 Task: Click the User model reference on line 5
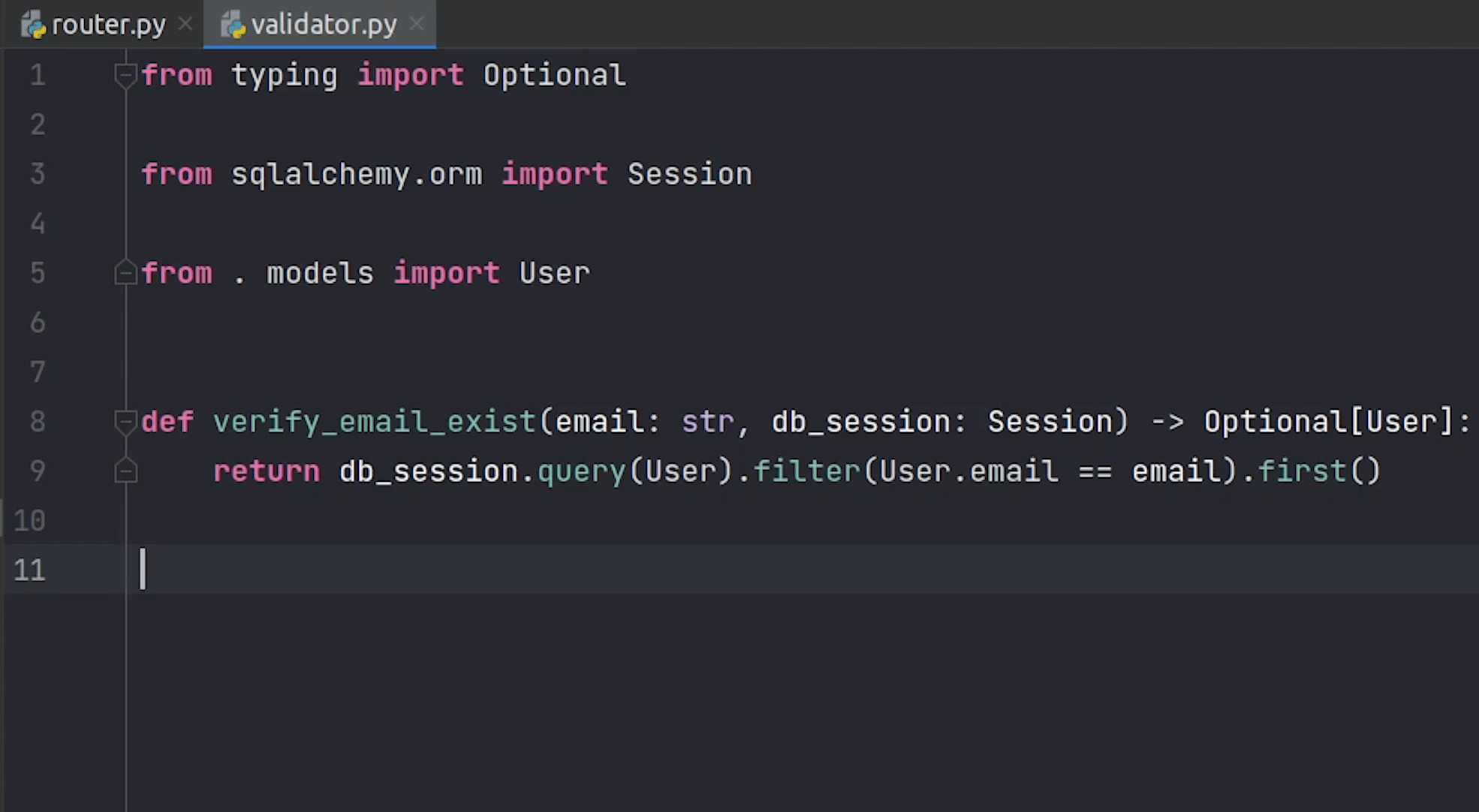point(555,273)
